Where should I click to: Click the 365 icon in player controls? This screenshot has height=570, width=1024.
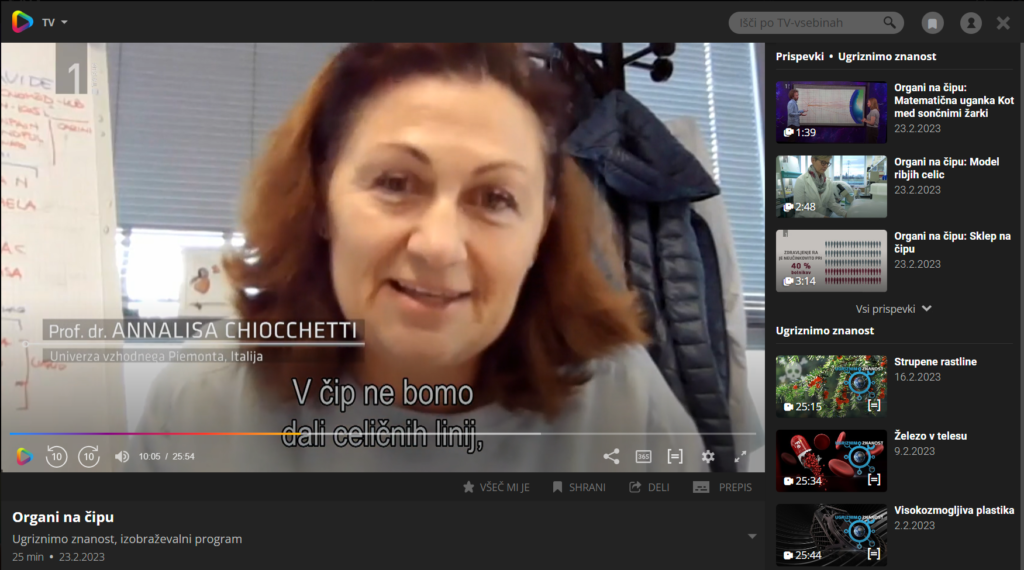(643, 457)
